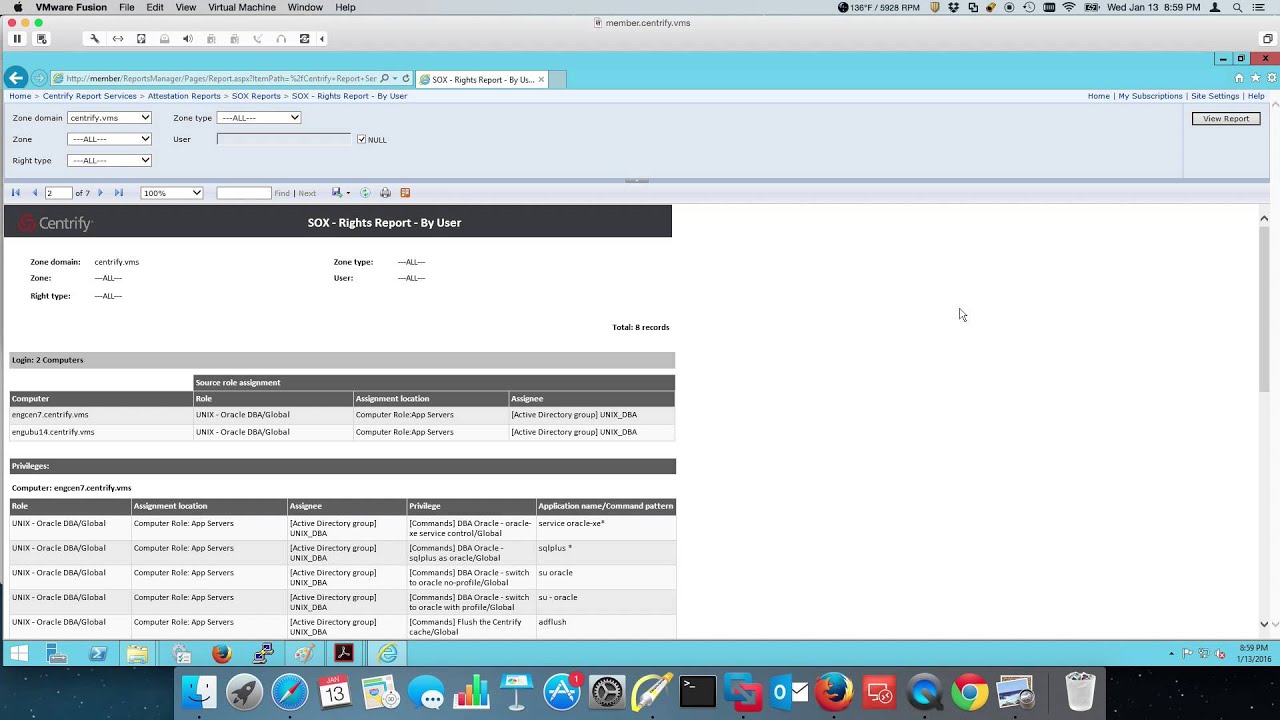Collapse the VMware toolbar arrow
The image size is (1280, 720).
[x=322, y=39]
